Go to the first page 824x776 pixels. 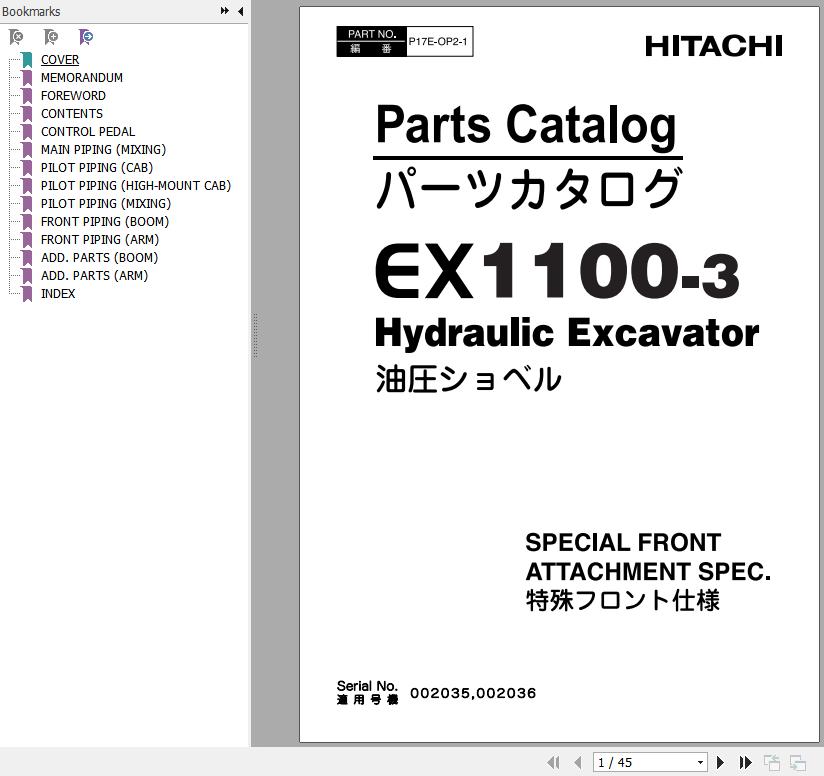pos(553,762)
